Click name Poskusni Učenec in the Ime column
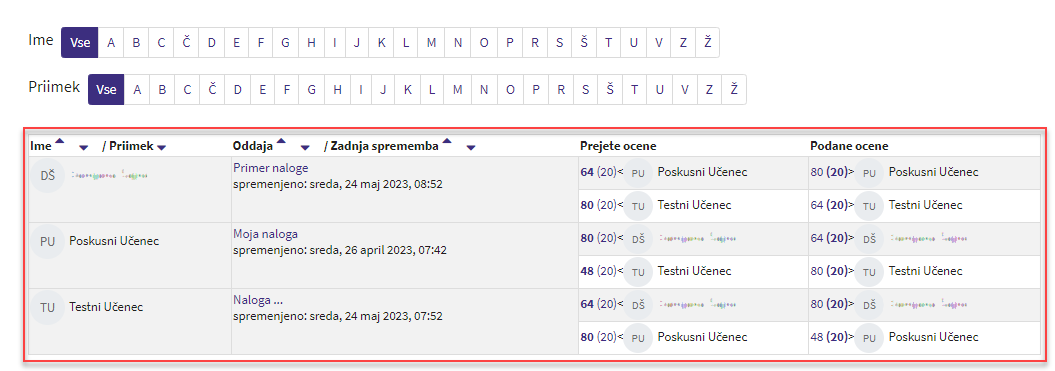 tap(114, 241)
